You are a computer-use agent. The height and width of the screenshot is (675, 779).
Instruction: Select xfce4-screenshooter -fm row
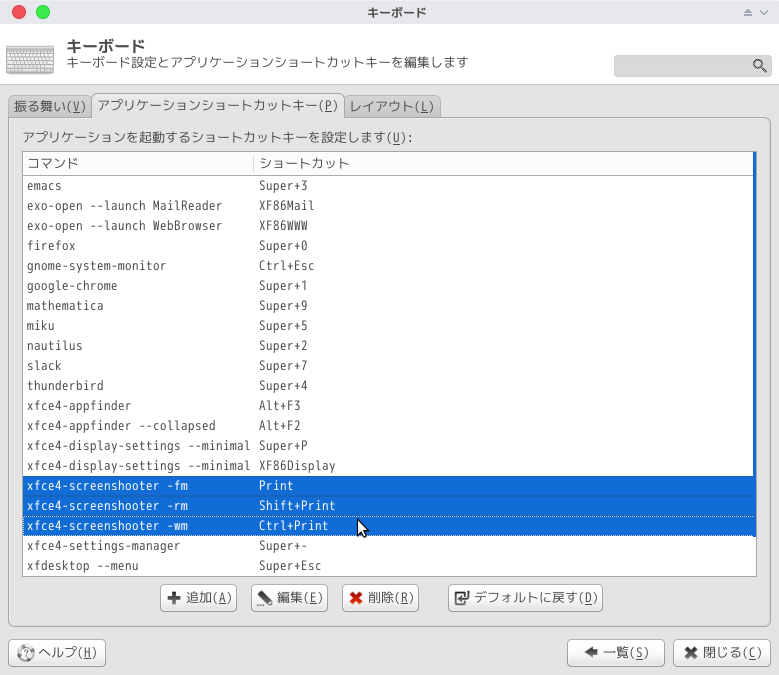[390, 486]
